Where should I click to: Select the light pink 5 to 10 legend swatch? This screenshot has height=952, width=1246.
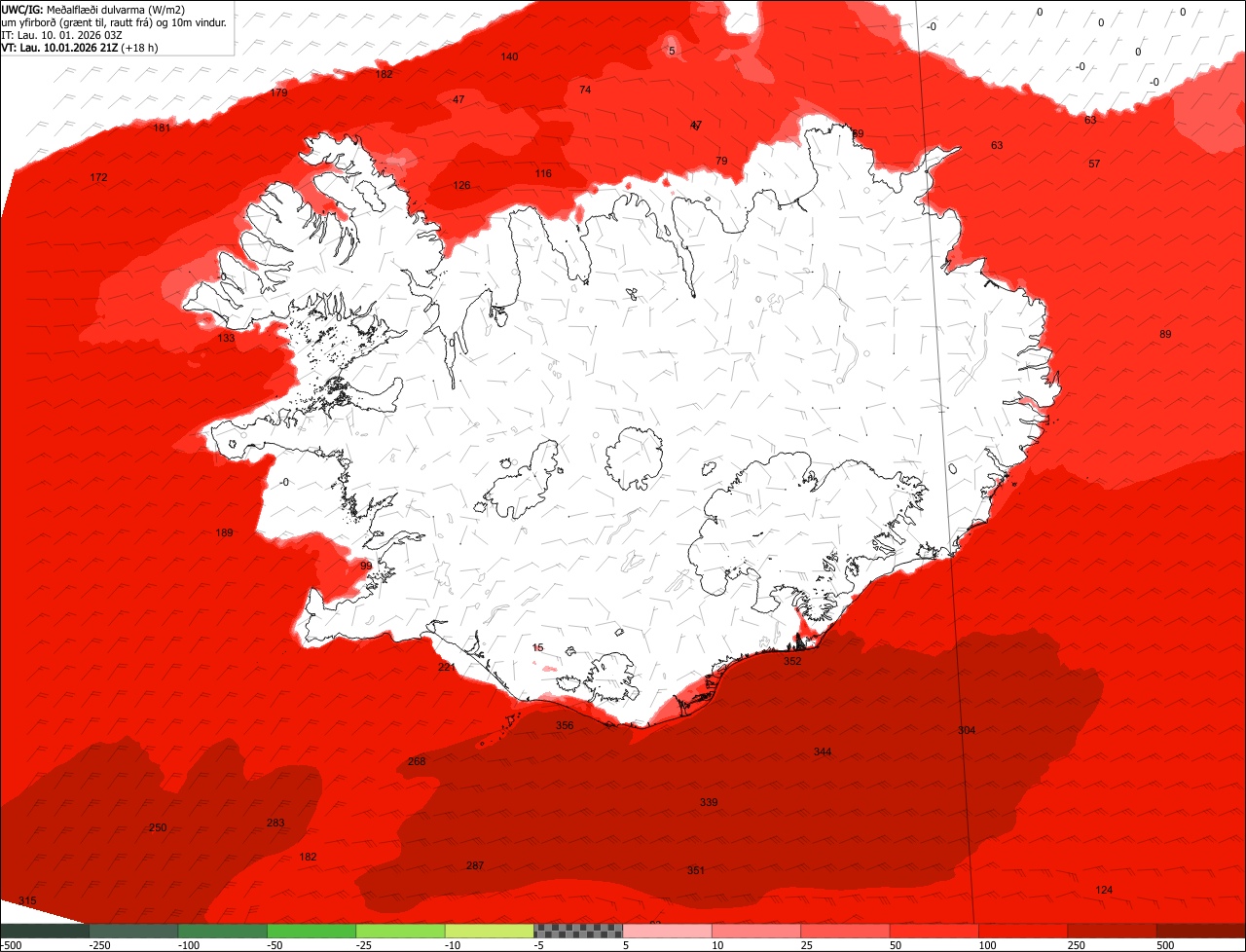[667, 931]
